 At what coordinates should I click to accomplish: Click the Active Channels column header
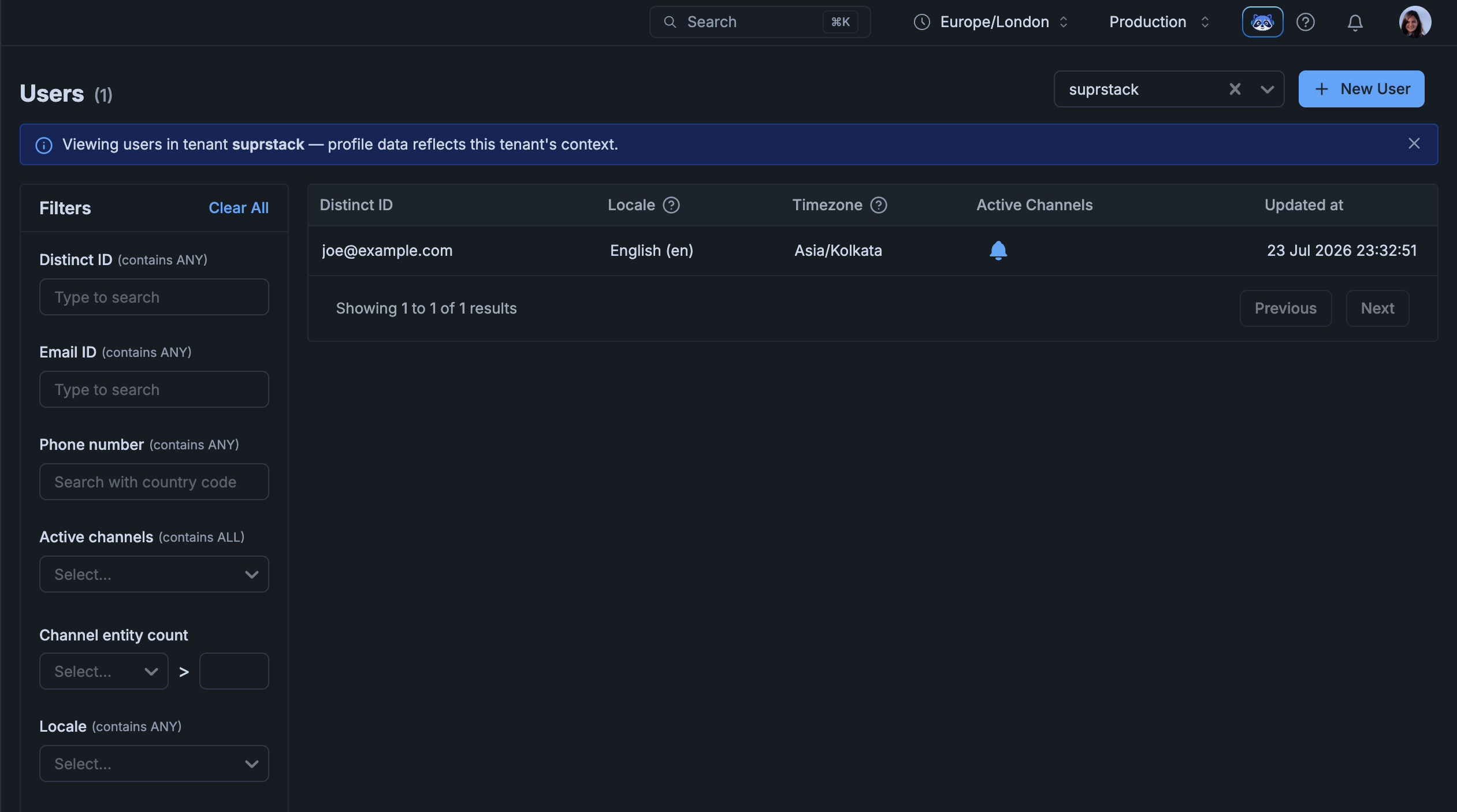pyautogui.click(x=1035, y=205)
